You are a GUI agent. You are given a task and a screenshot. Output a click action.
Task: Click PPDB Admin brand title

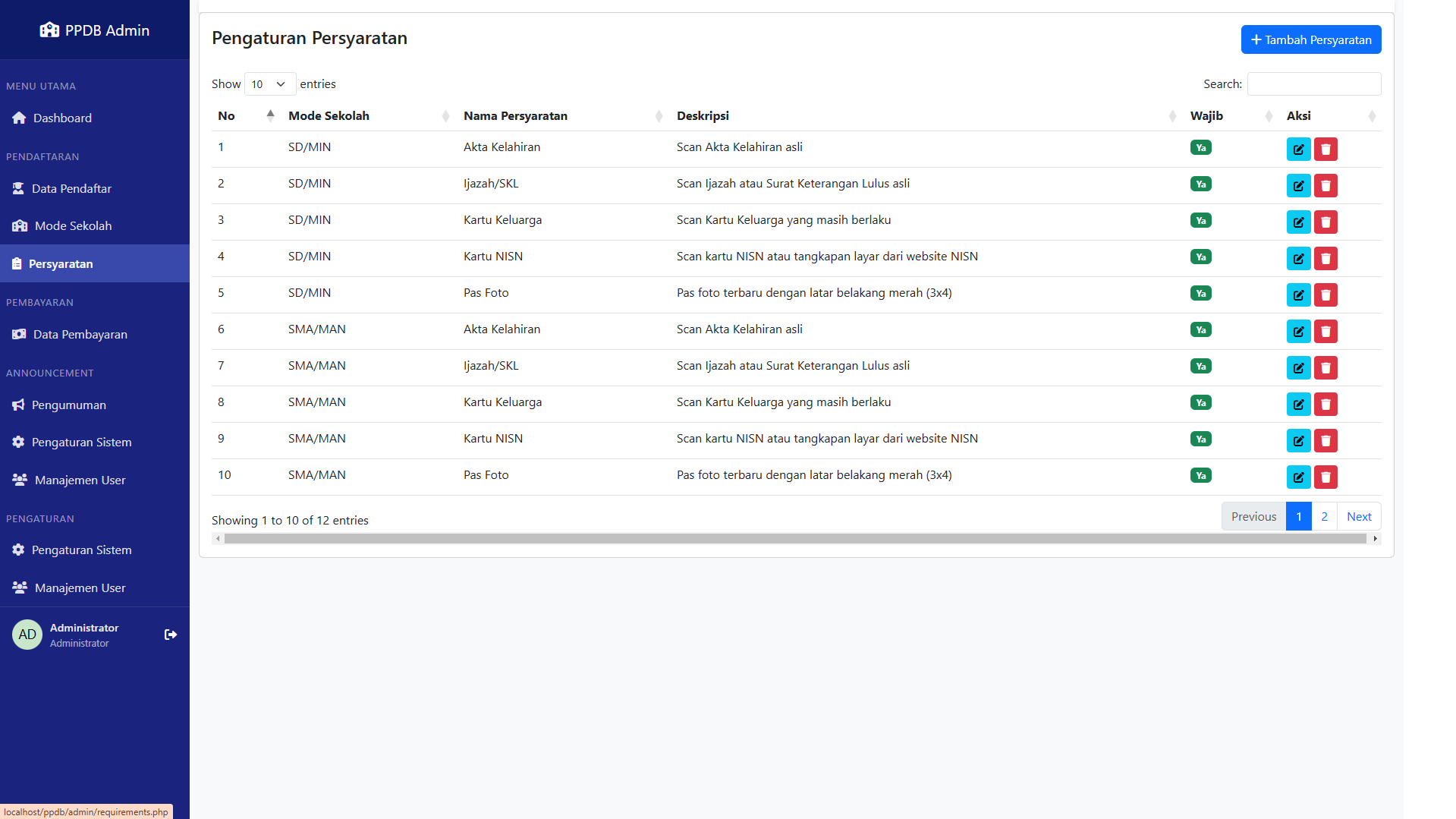pos(107,30)
